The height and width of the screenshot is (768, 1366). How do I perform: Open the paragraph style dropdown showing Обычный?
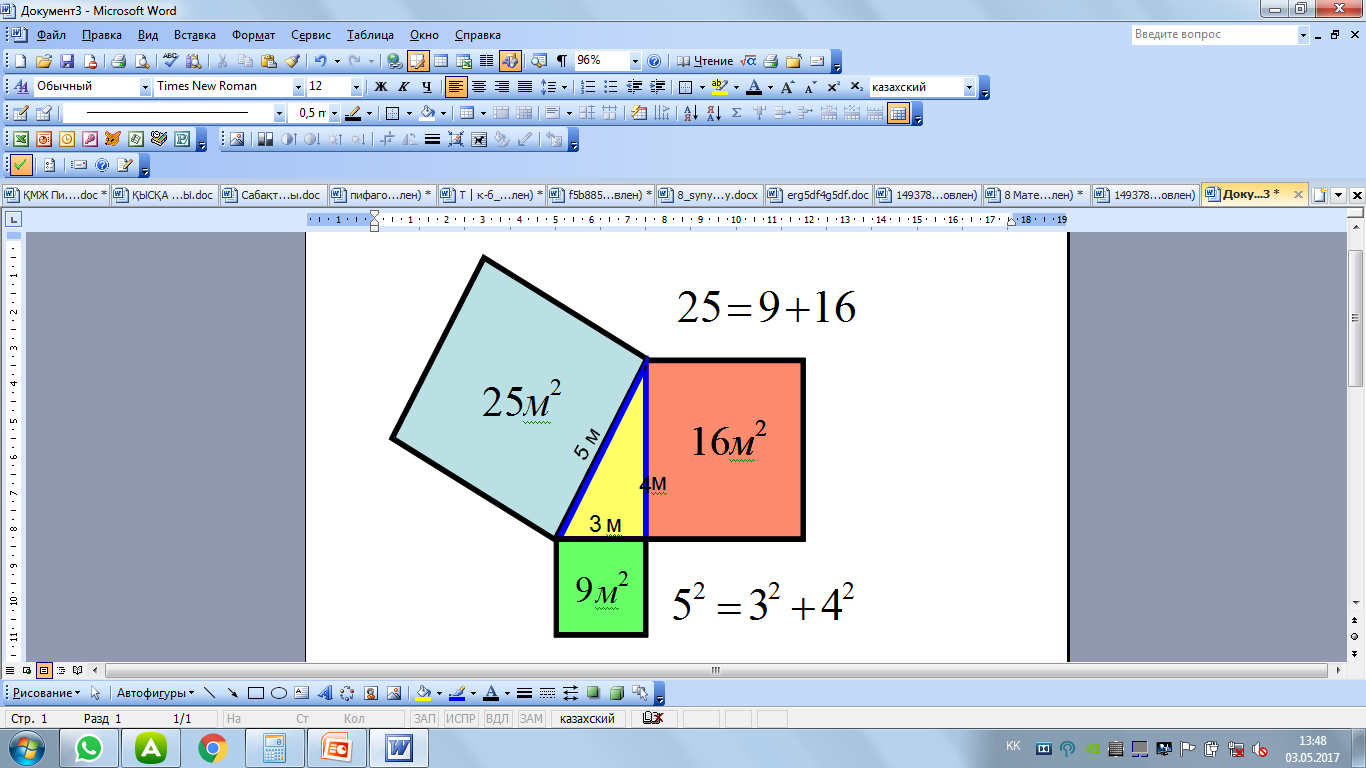coord(146,87)
